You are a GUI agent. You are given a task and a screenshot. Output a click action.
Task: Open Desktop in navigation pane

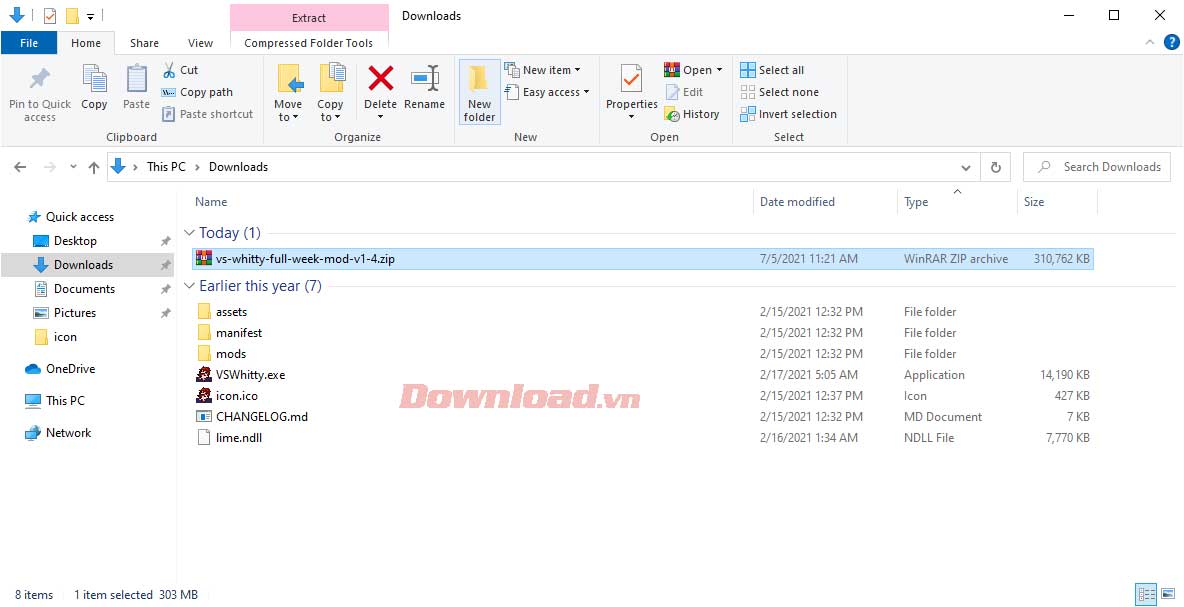[x=75, y=241]
